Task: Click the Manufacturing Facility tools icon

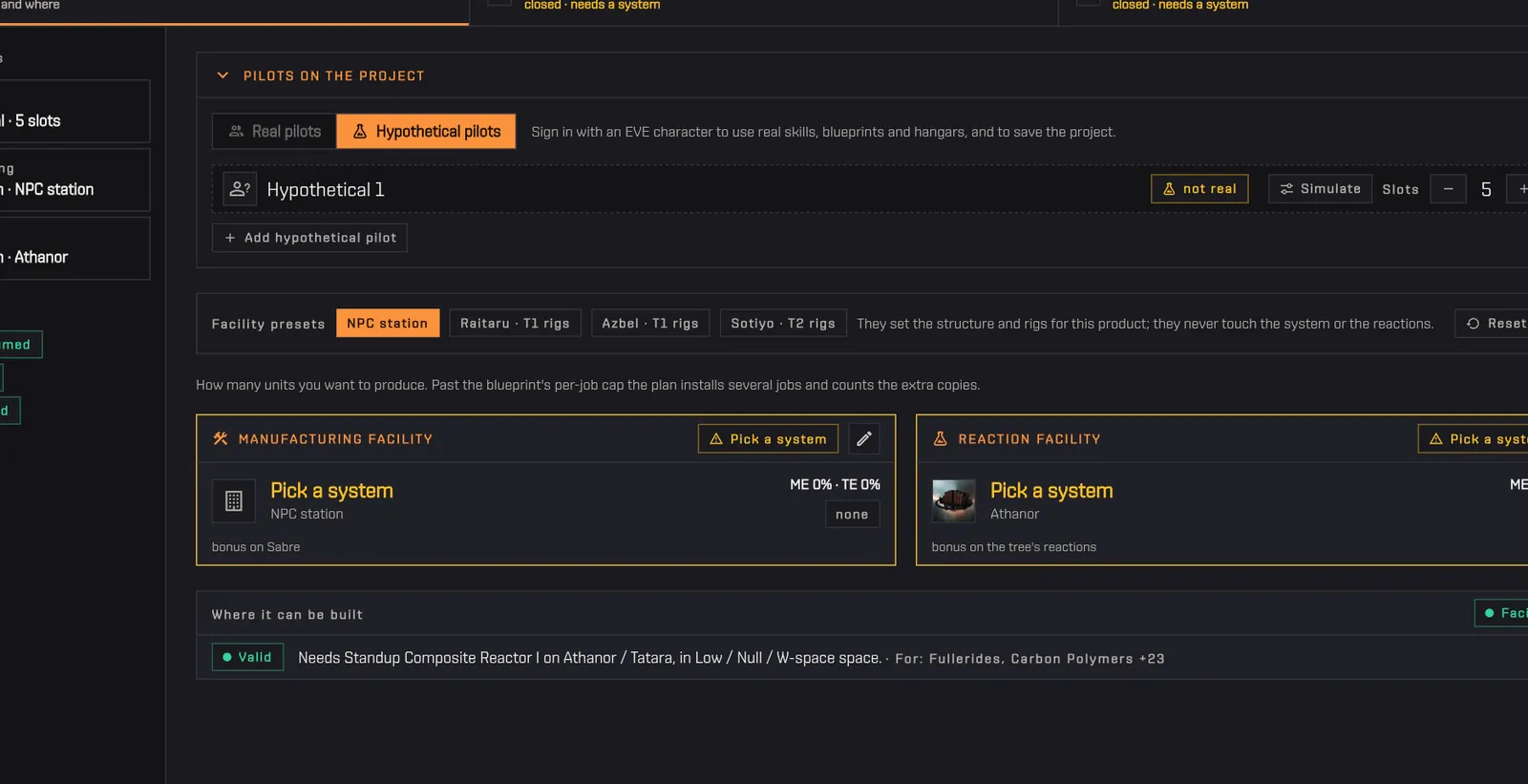Action: 221,439
